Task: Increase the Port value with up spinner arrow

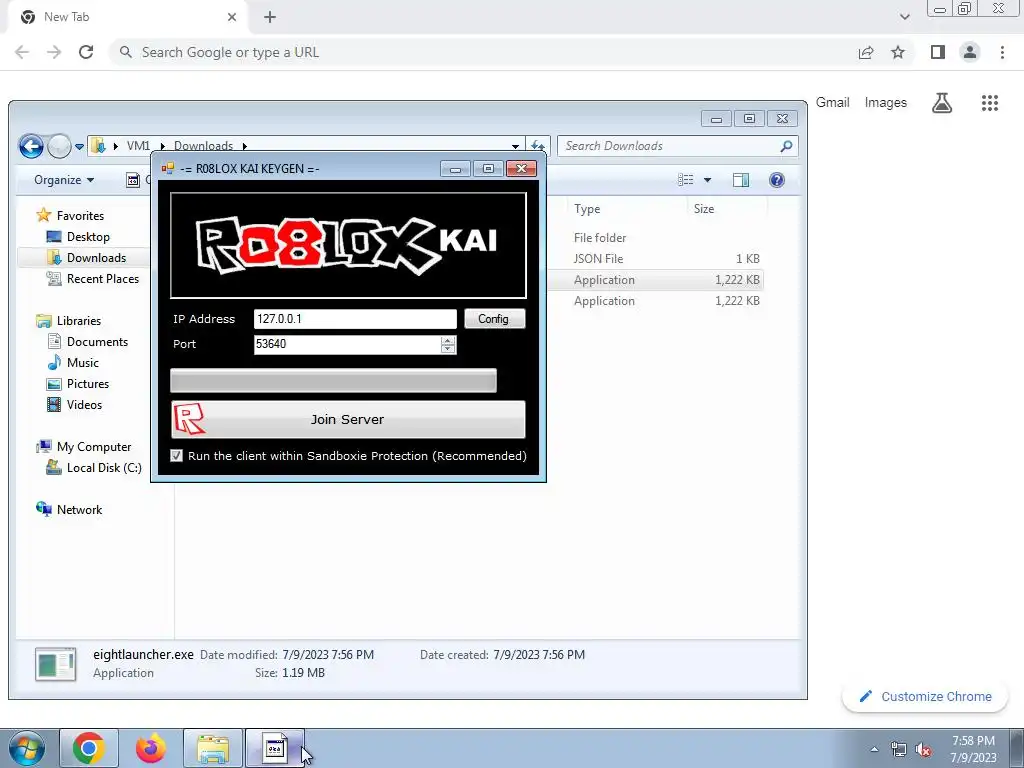Action: coord(448,340)
